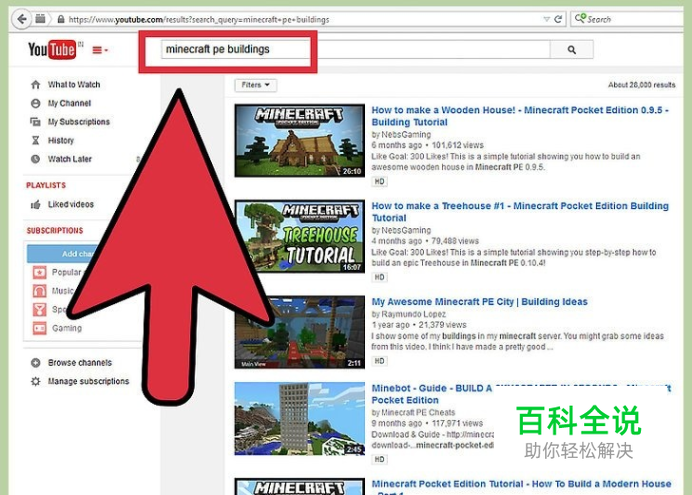
Task: Click the YouTube search text field
Action: [x=355, y=49]
